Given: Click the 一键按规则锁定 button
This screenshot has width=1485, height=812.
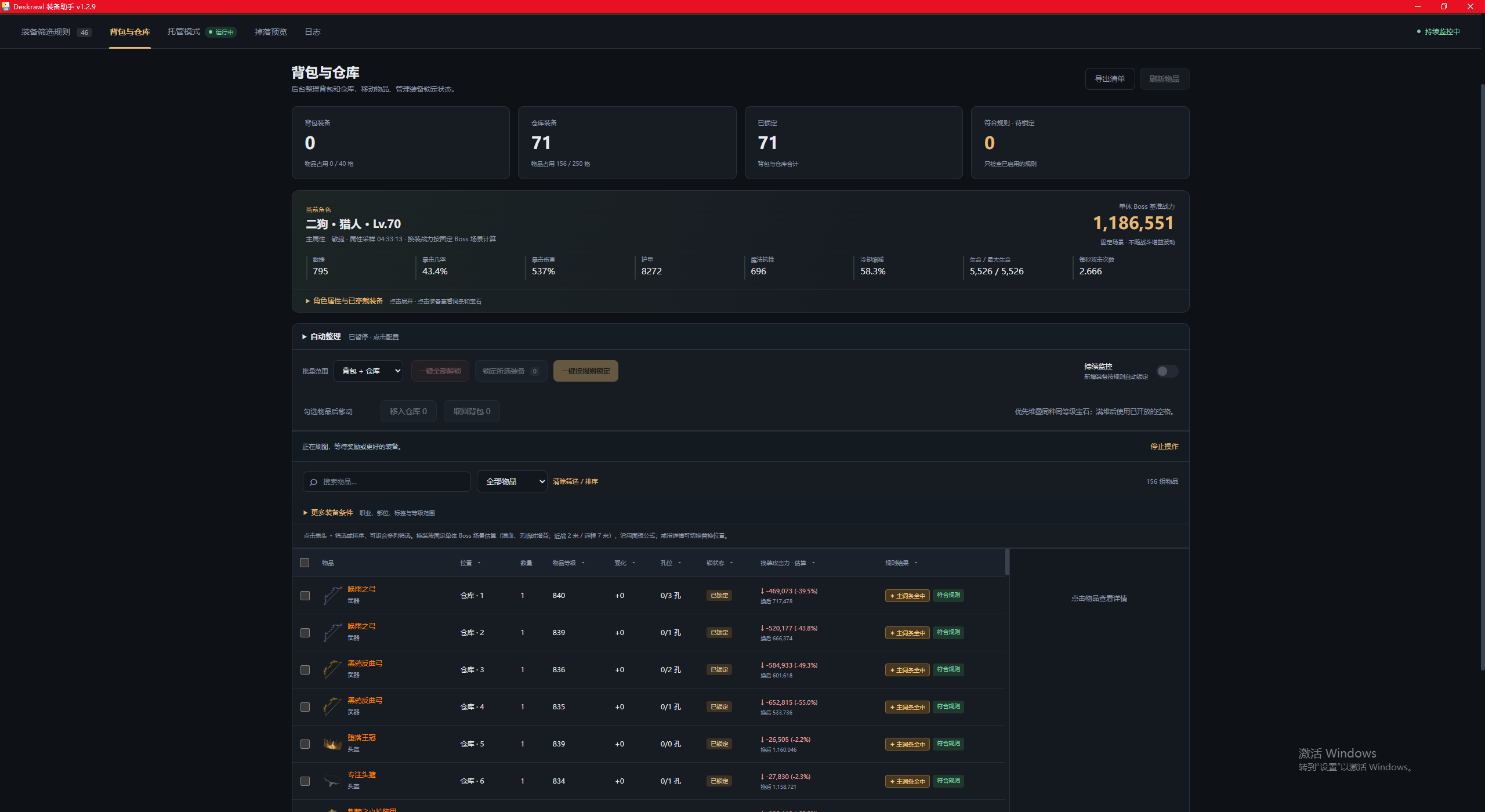Looking at the screenshot, I should 586,371.
